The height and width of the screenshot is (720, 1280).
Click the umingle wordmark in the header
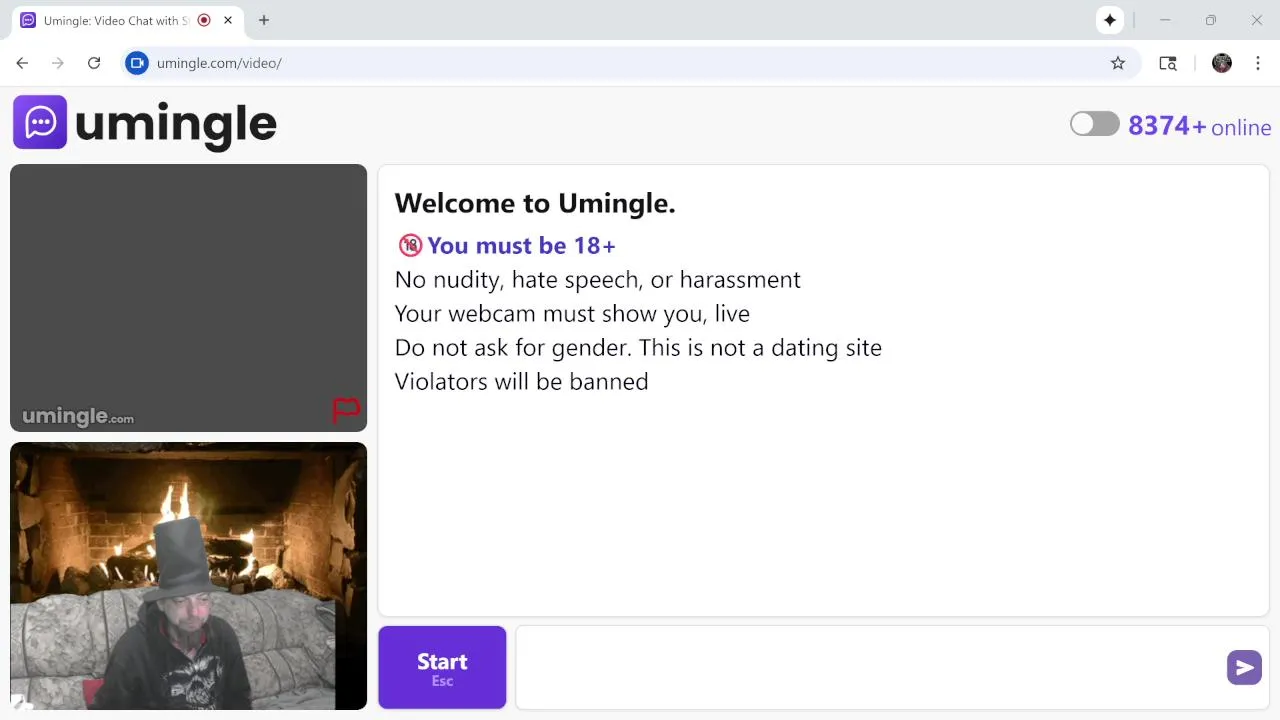click(175, 125)
